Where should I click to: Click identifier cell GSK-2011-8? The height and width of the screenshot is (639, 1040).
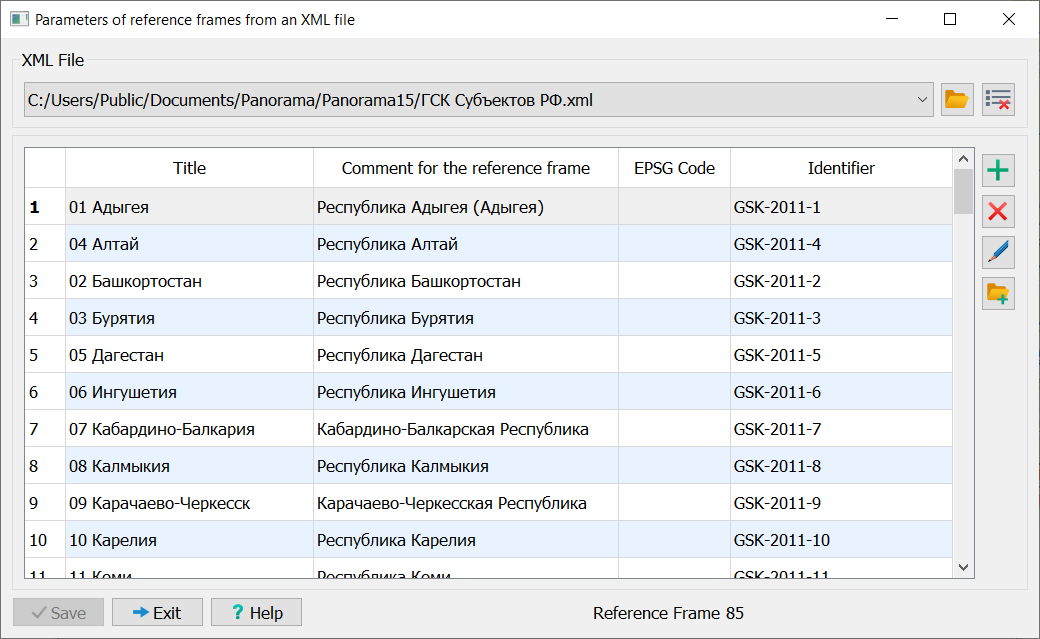pos(840,466)
